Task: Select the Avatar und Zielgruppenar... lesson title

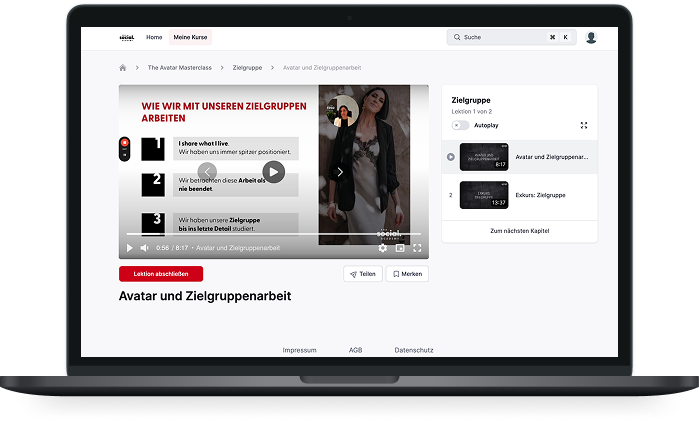Action: (552, 157)
